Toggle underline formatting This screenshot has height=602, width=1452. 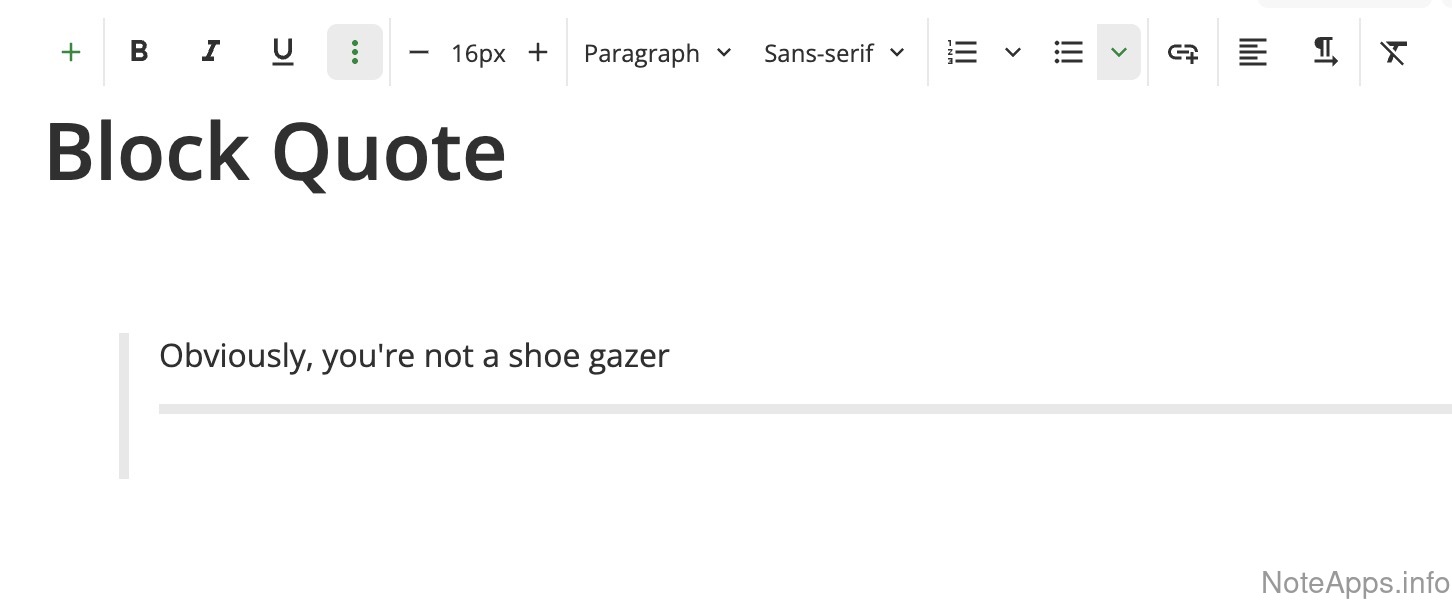[283, 52]
